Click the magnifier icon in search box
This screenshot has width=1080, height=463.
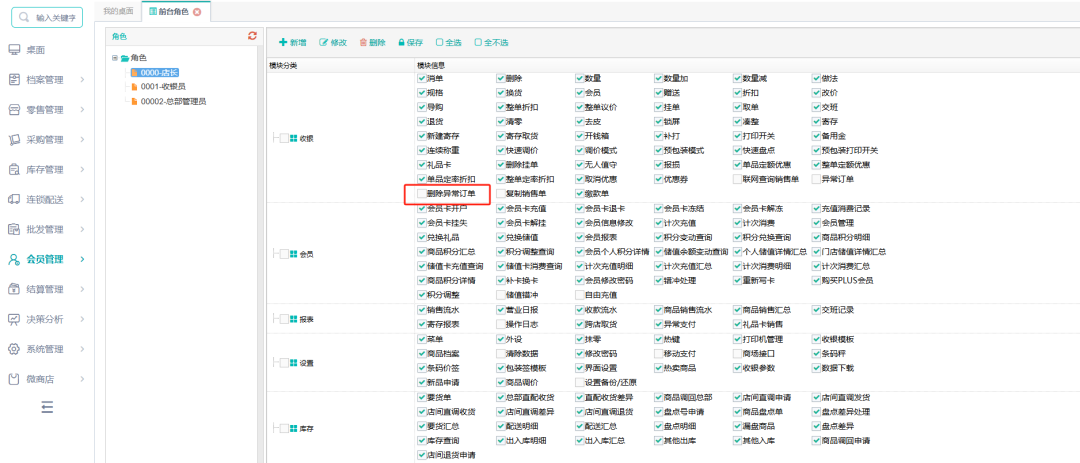click(x=25, y=17)
